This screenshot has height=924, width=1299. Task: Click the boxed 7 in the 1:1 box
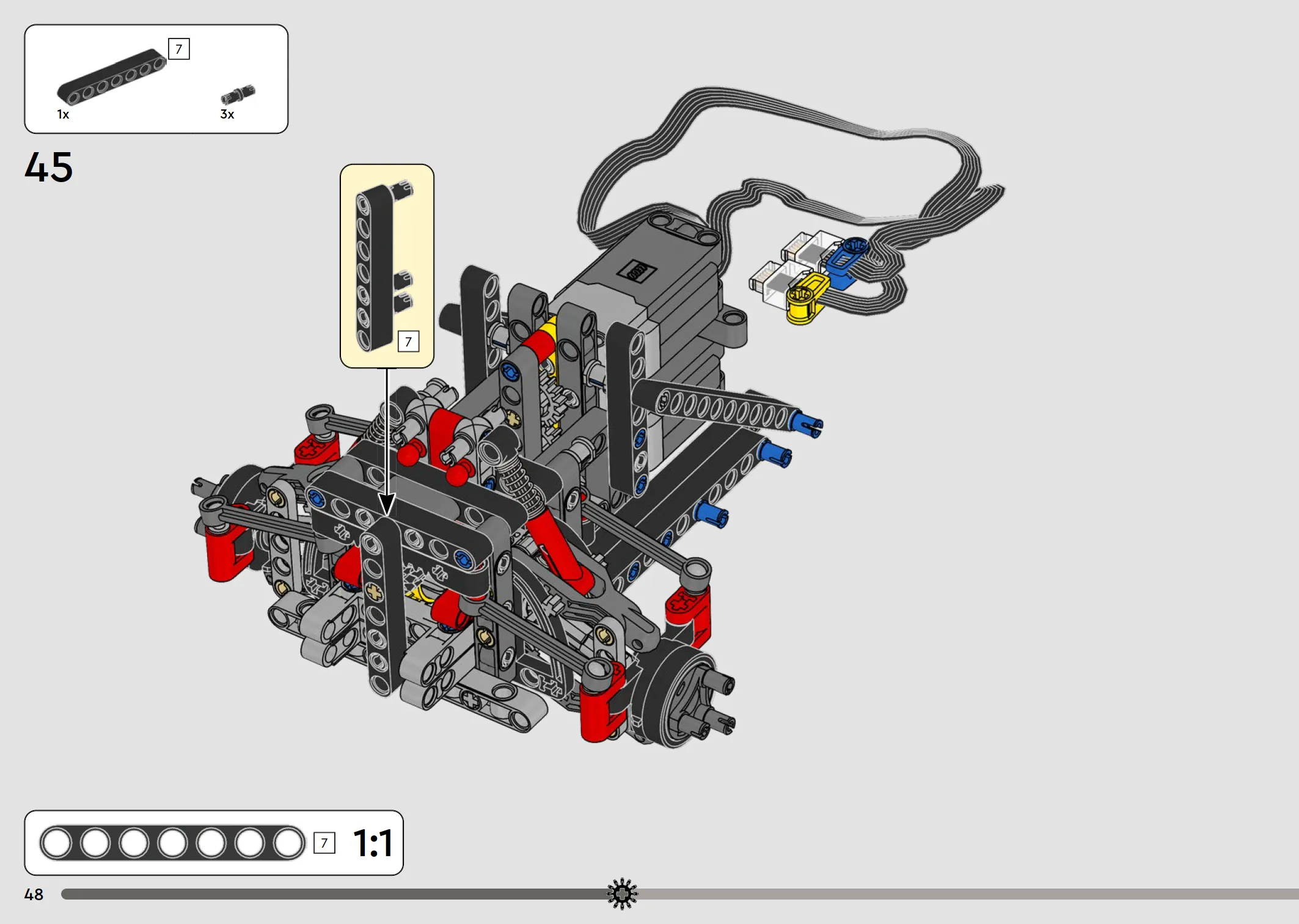(324, 843)
